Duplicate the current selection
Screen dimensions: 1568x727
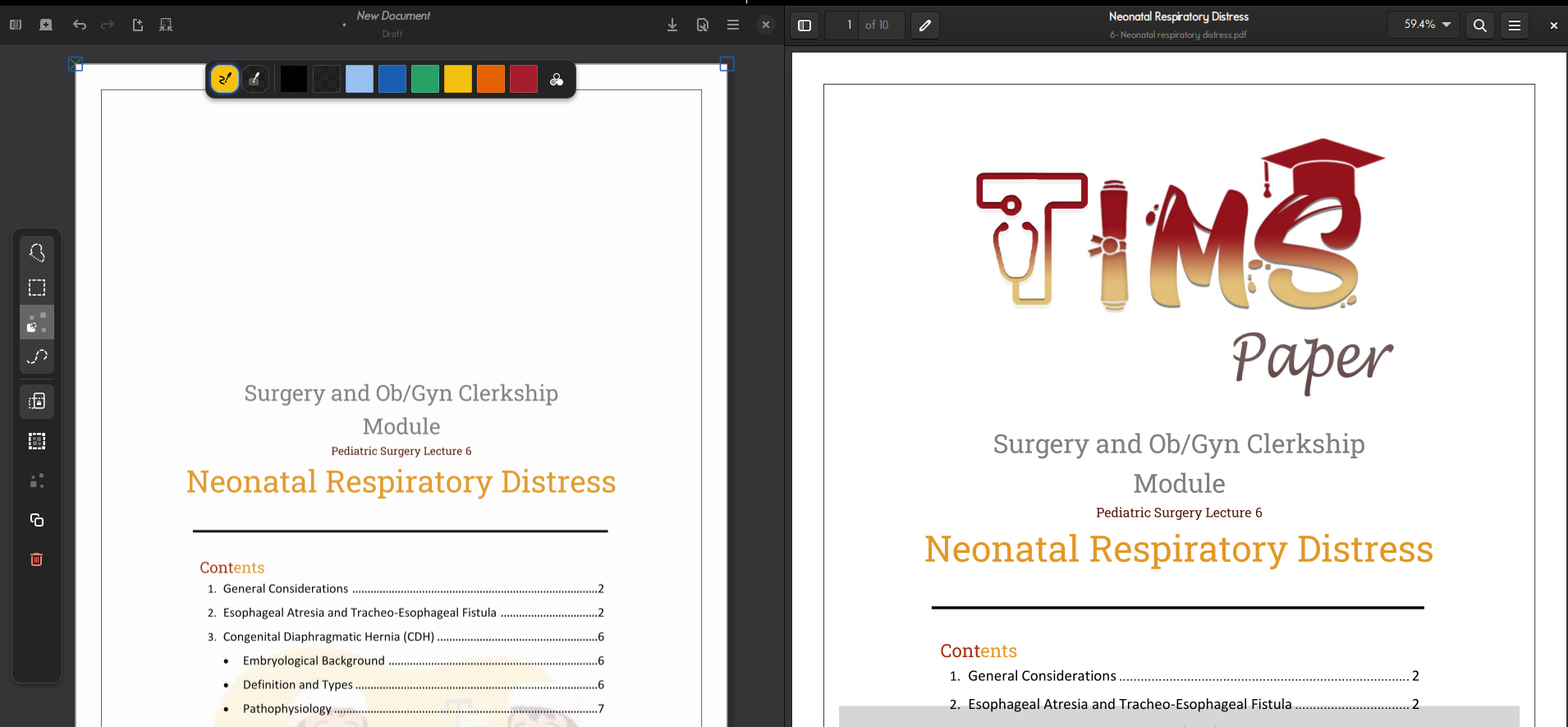pyautogui.click(x=37, y=520)
